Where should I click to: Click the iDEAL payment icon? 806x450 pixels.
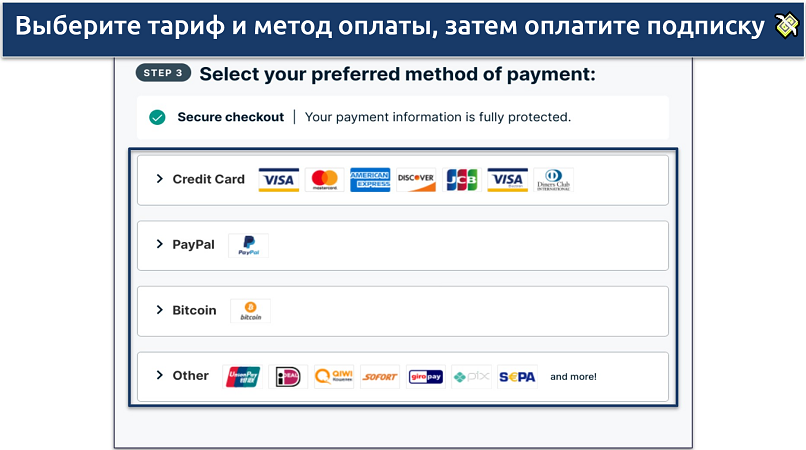tap(288, 376)
